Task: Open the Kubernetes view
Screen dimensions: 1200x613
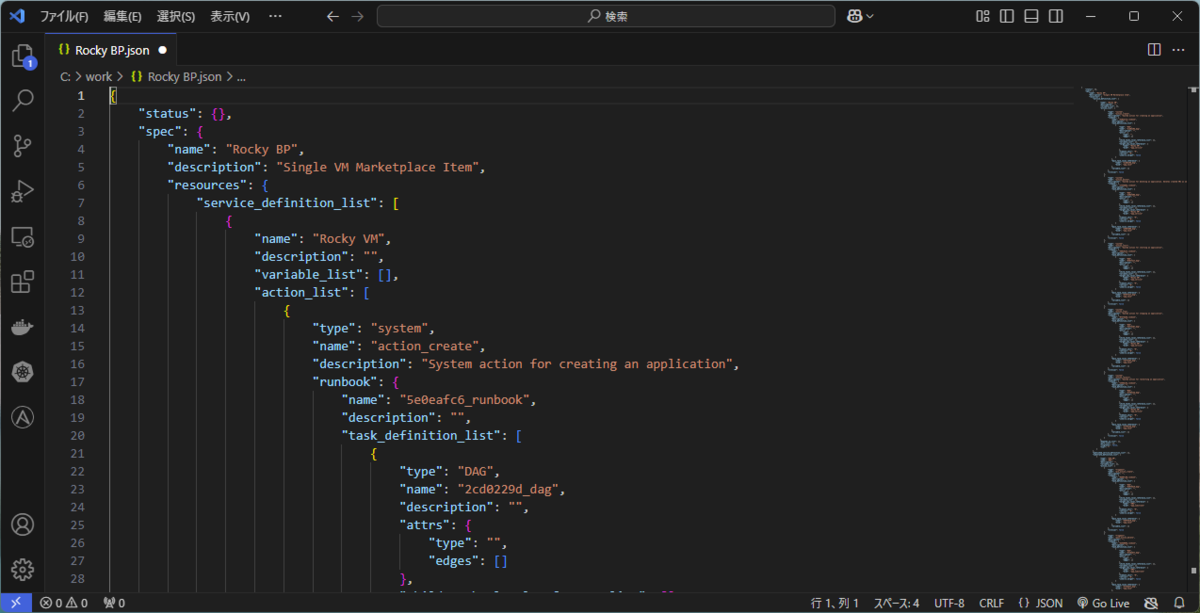Action: point(22,372)
